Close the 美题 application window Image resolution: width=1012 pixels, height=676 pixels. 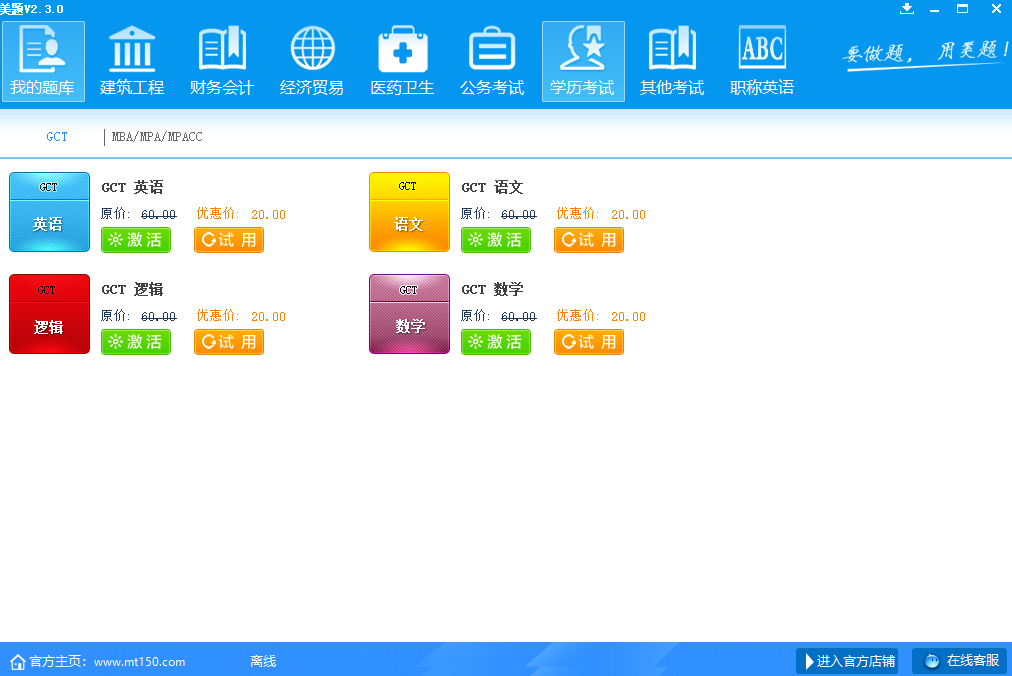tap(996, 9)
